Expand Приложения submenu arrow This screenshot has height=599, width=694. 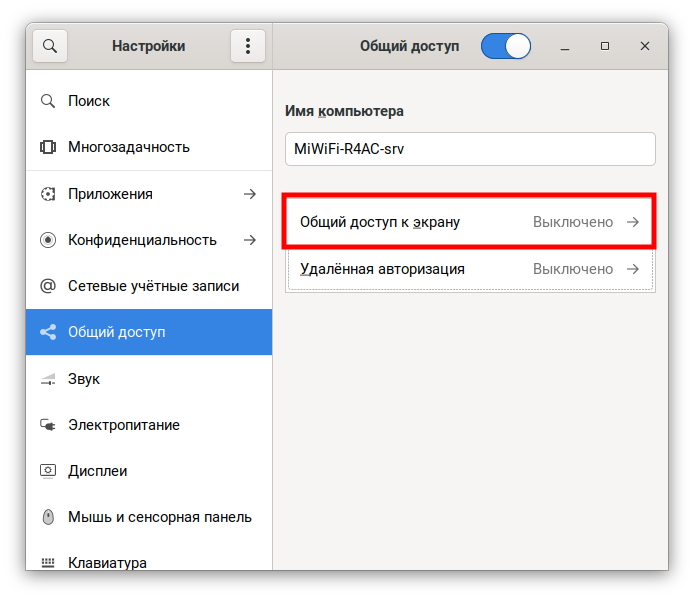tap(249, 194)
